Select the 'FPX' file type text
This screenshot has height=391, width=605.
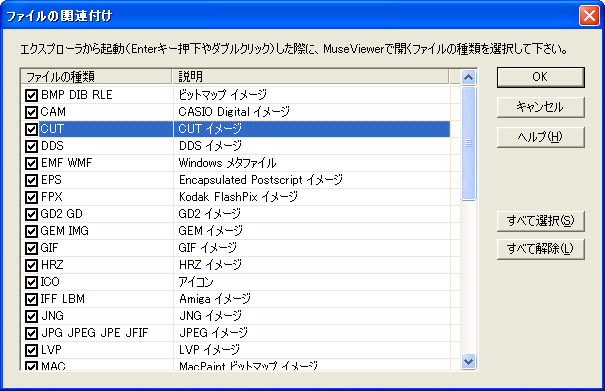[51, 197]
